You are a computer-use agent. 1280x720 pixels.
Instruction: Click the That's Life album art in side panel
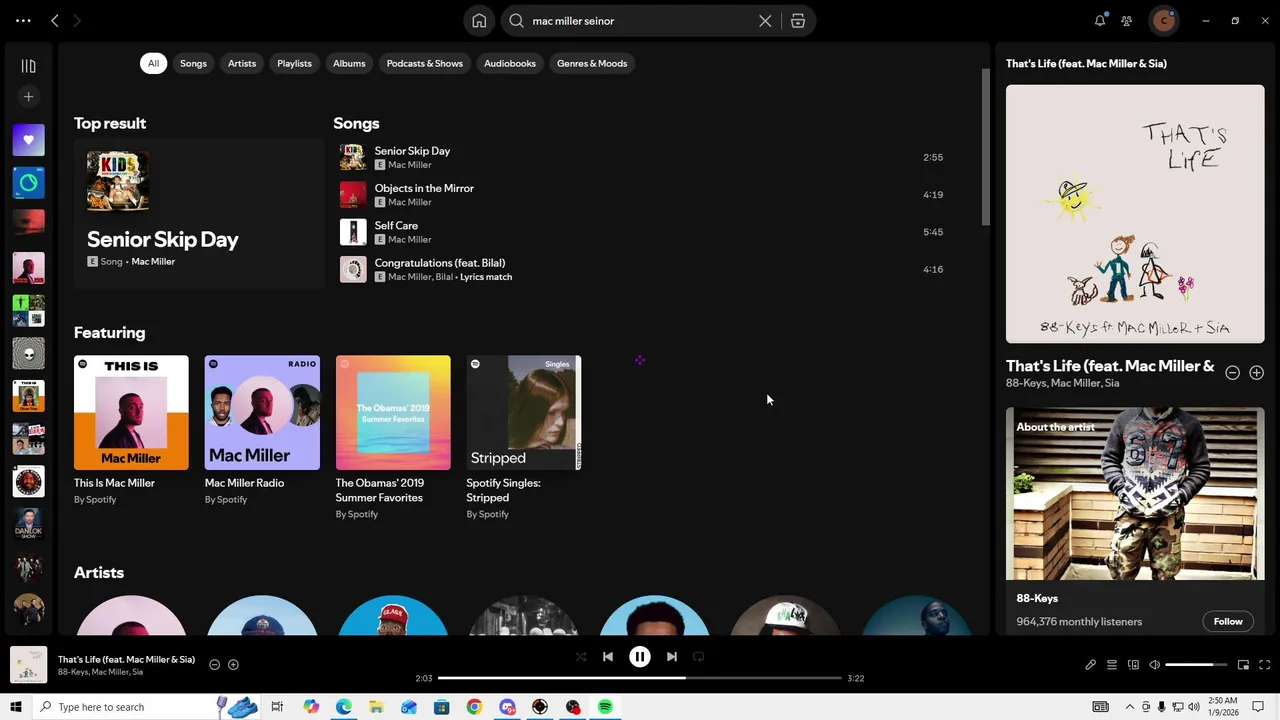point(1135,214)
